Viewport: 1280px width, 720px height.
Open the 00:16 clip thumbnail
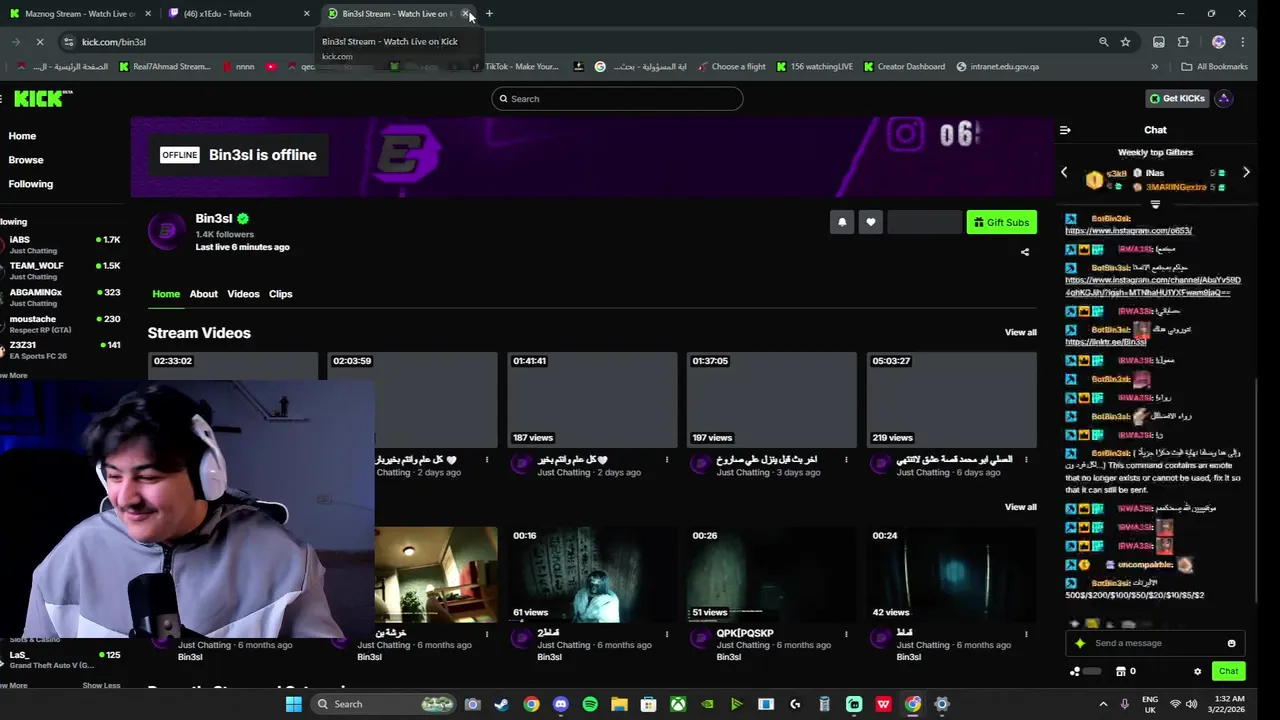(x=592, y=574)
